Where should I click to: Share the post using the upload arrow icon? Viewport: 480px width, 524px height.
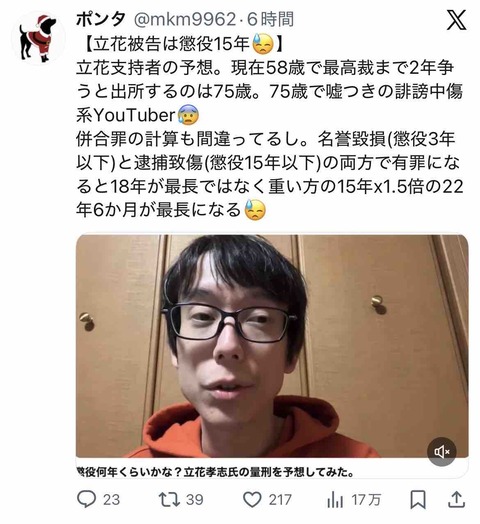pyautogui.click(x=456, y=499)
